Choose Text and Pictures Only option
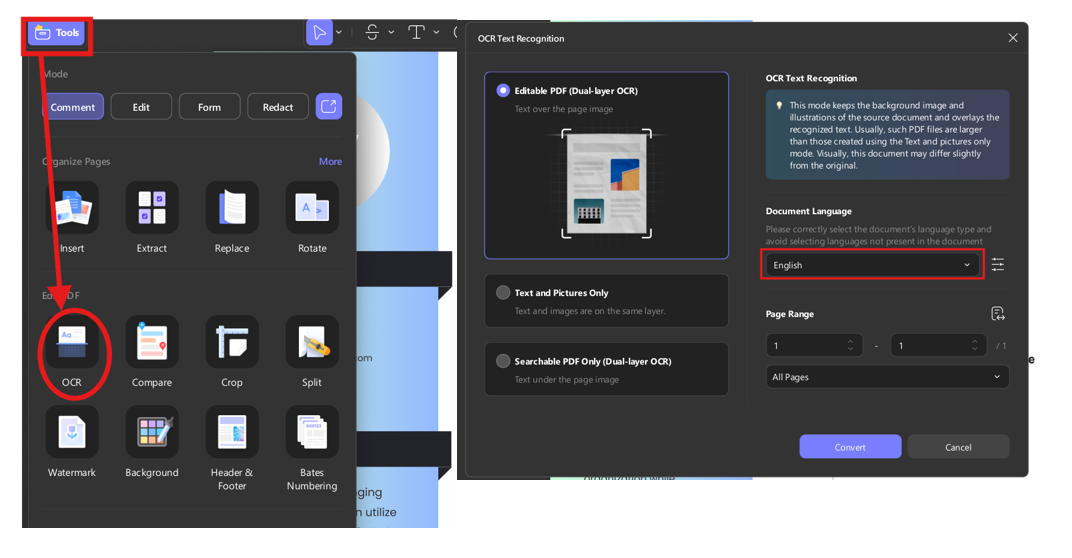This screenshot has height=558, width=1072. pyautogui.click(x=606, y=301)
